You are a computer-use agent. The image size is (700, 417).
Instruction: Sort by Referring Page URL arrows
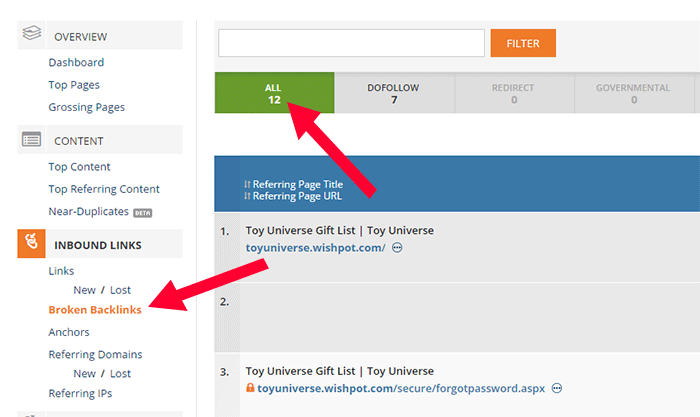click(x=247, y=196)
